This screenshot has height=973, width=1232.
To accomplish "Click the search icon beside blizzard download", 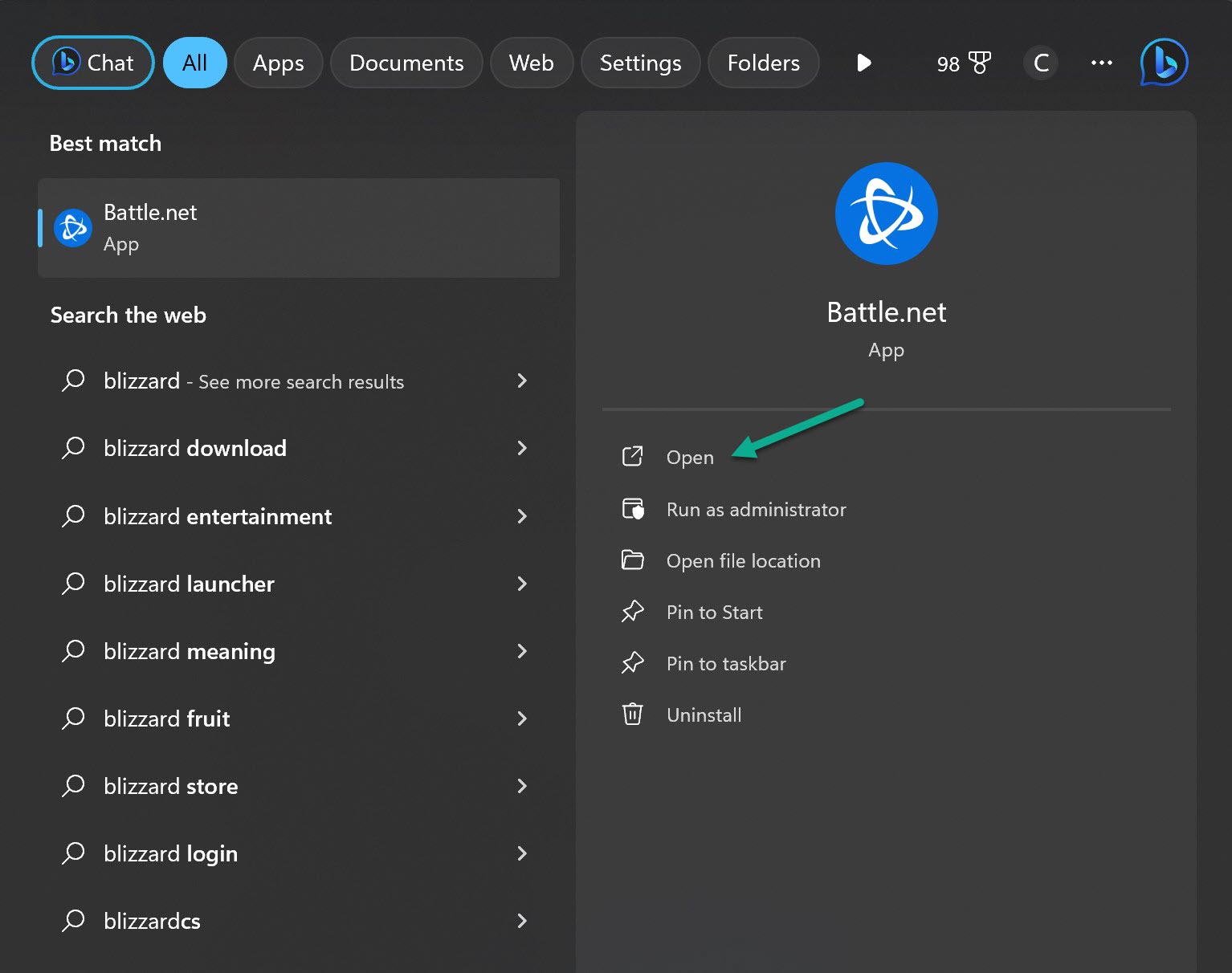I will pos(73,447).
